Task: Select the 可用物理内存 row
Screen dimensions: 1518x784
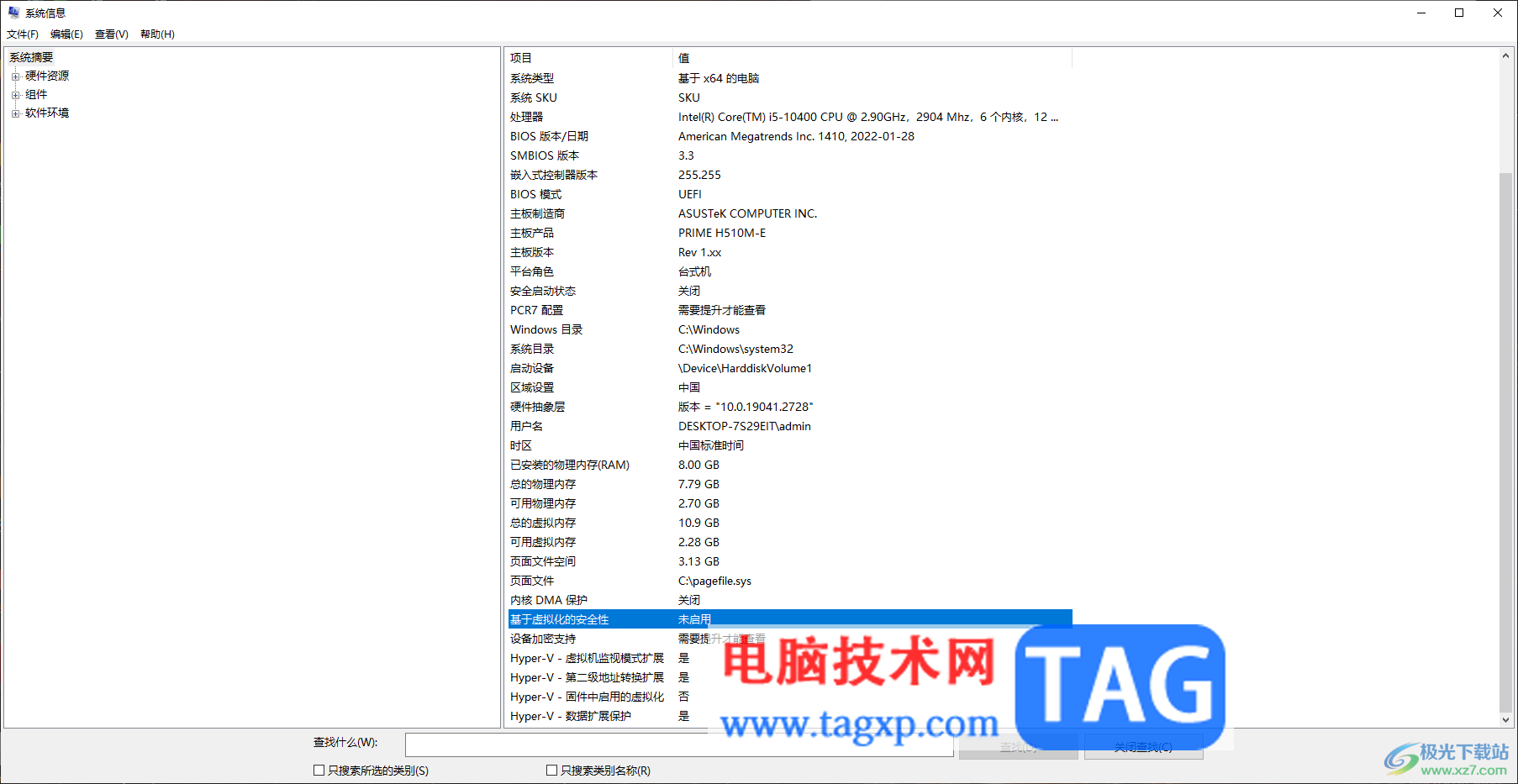Action: (x=790, y=503)
